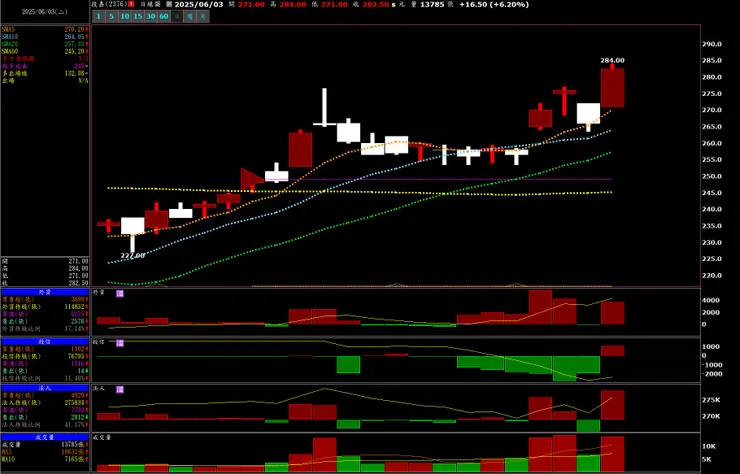Viewport: 740px width, 474px height.
Task: Click the 投信持股比例 11.46% row
Action: [x=45, y=378]
